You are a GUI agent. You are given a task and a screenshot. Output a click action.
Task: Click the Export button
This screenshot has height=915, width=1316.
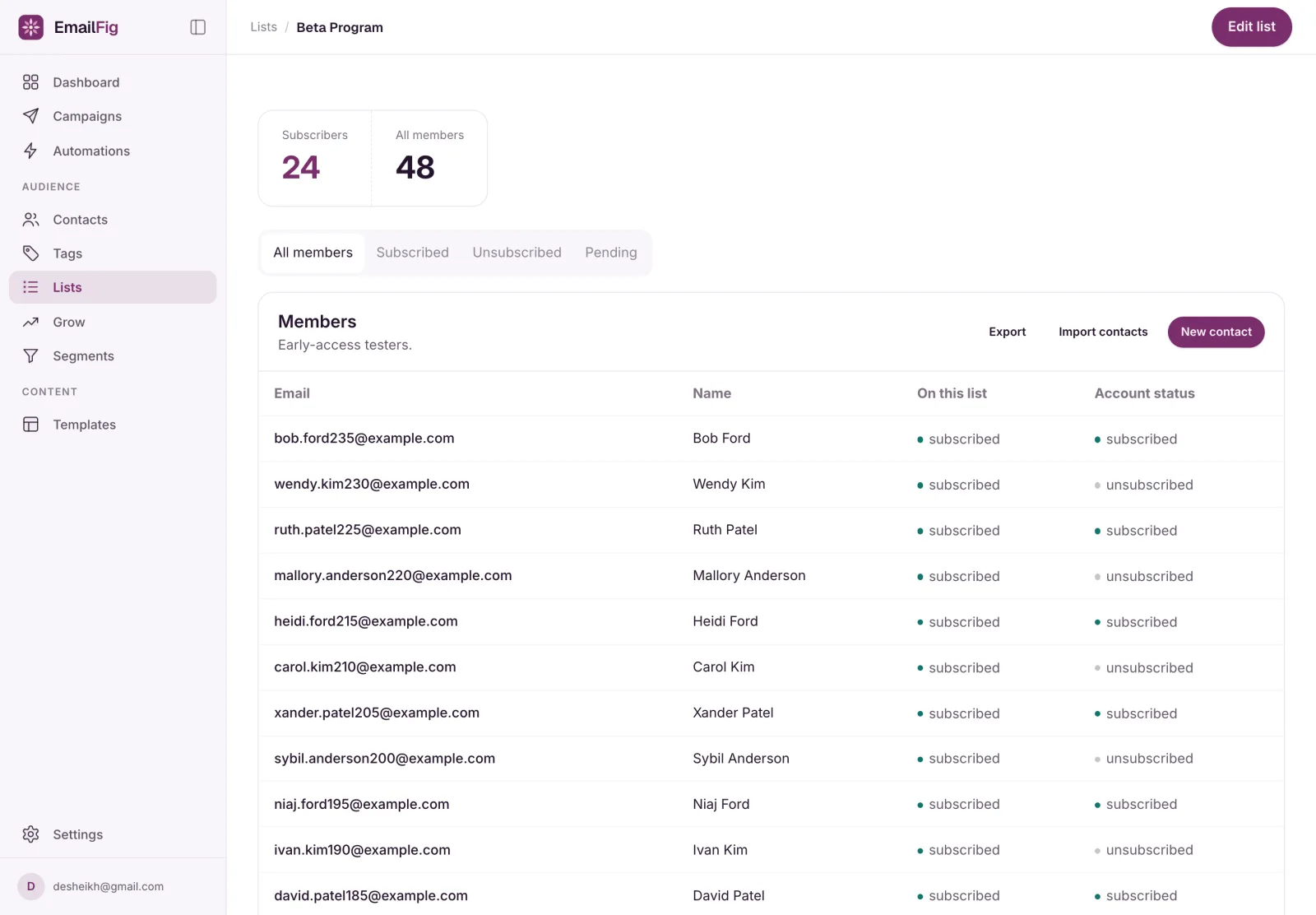1007,332
